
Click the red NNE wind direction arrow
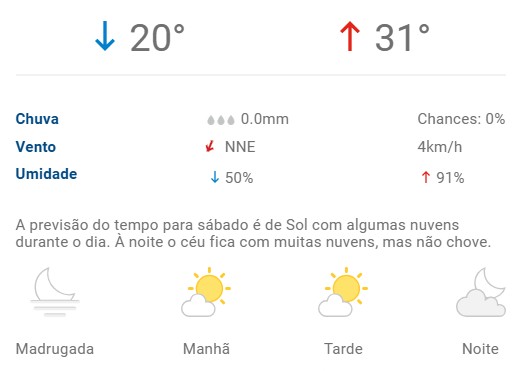(210, 146)
